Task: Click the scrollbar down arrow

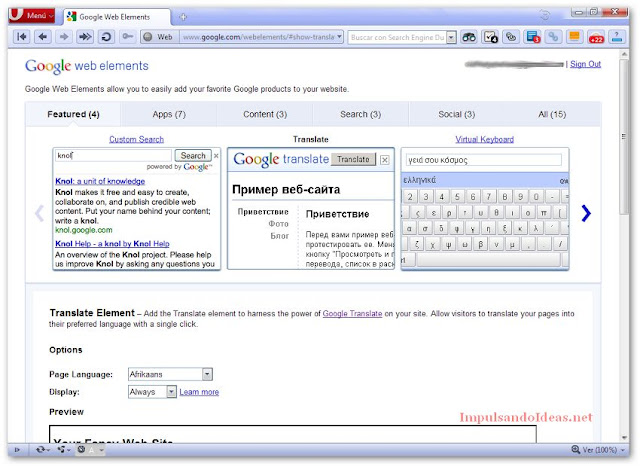Action: (x=624, y=438)
